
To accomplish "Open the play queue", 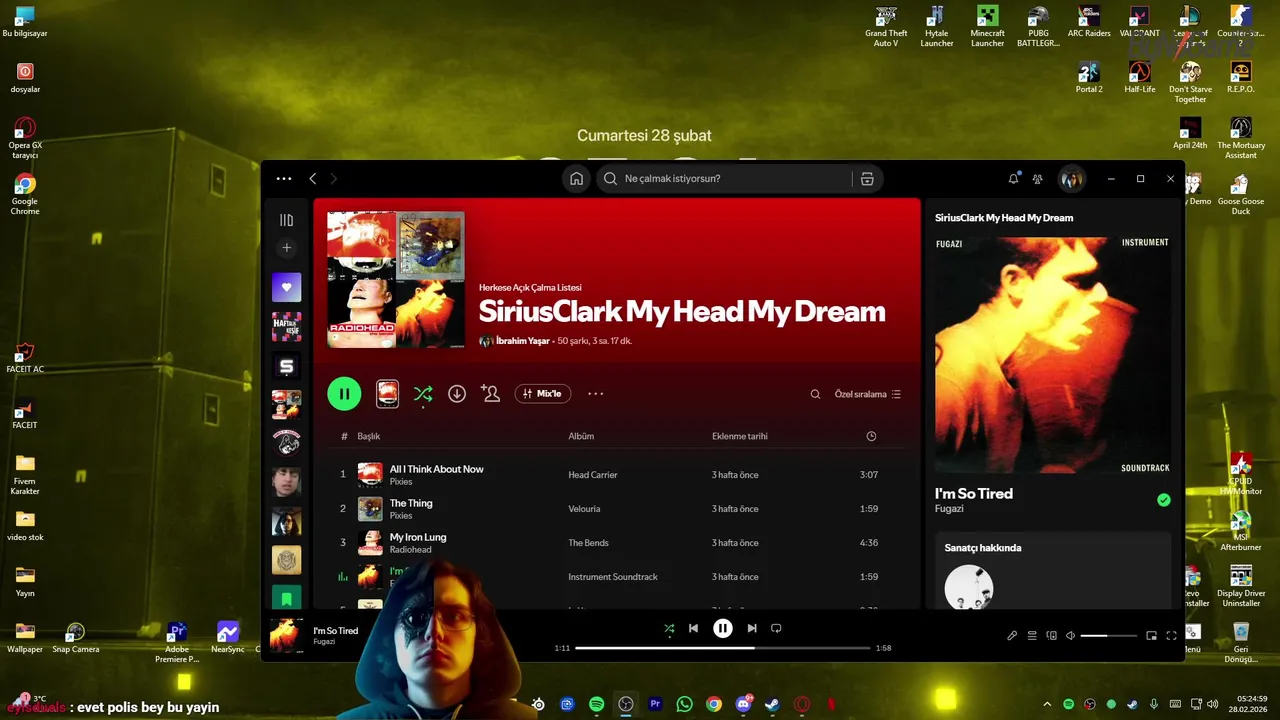I will tap(1032, 635).
